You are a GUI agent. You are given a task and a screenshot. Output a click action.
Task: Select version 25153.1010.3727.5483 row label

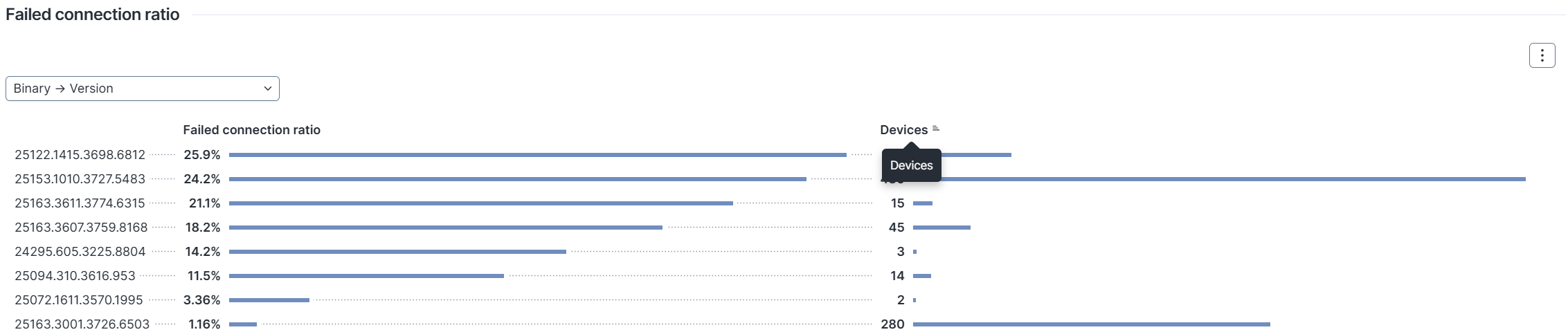coord(80,179)
